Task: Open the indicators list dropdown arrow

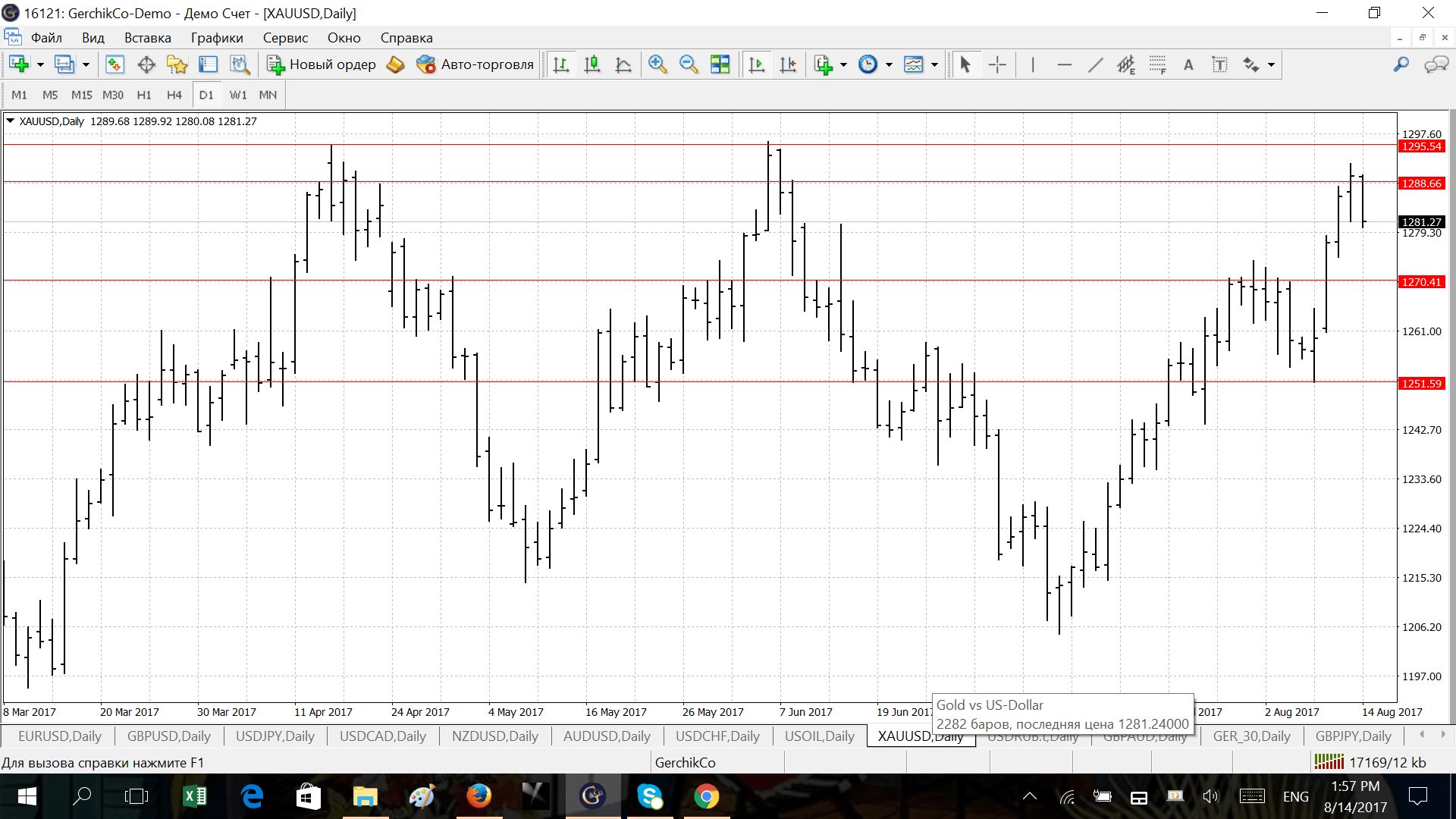Action: point(843,64)
